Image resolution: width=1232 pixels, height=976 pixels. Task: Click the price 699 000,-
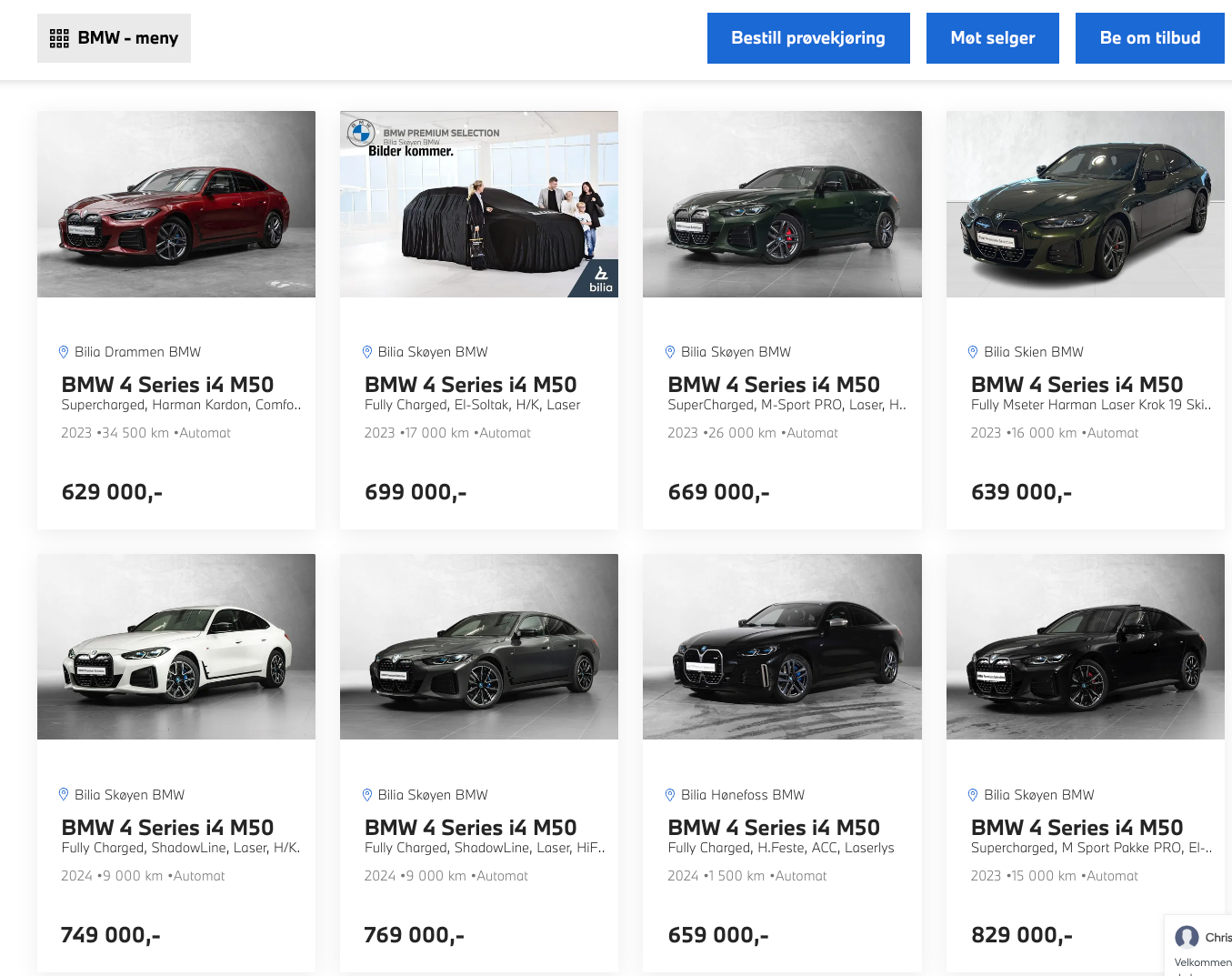click(x=416, y=492)
